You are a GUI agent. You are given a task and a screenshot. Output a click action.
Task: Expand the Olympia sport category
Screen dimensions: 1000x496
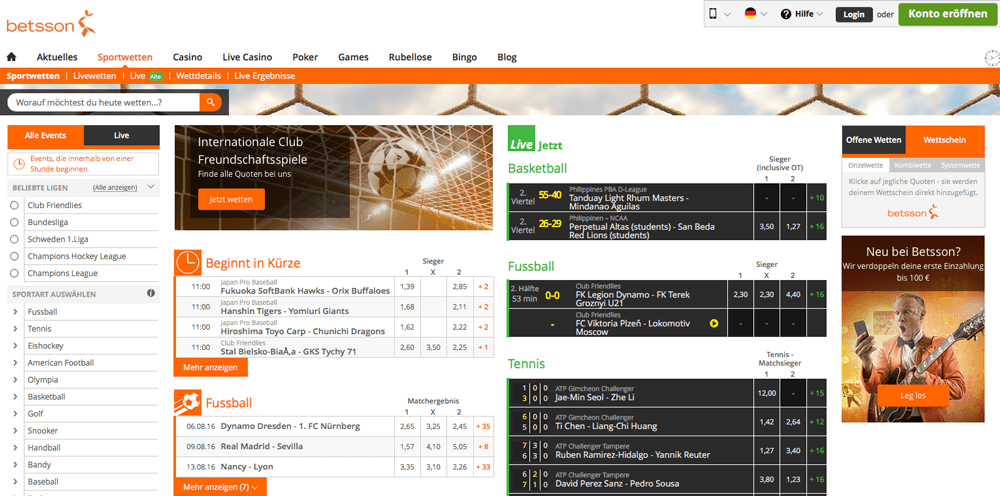point(15,380)
